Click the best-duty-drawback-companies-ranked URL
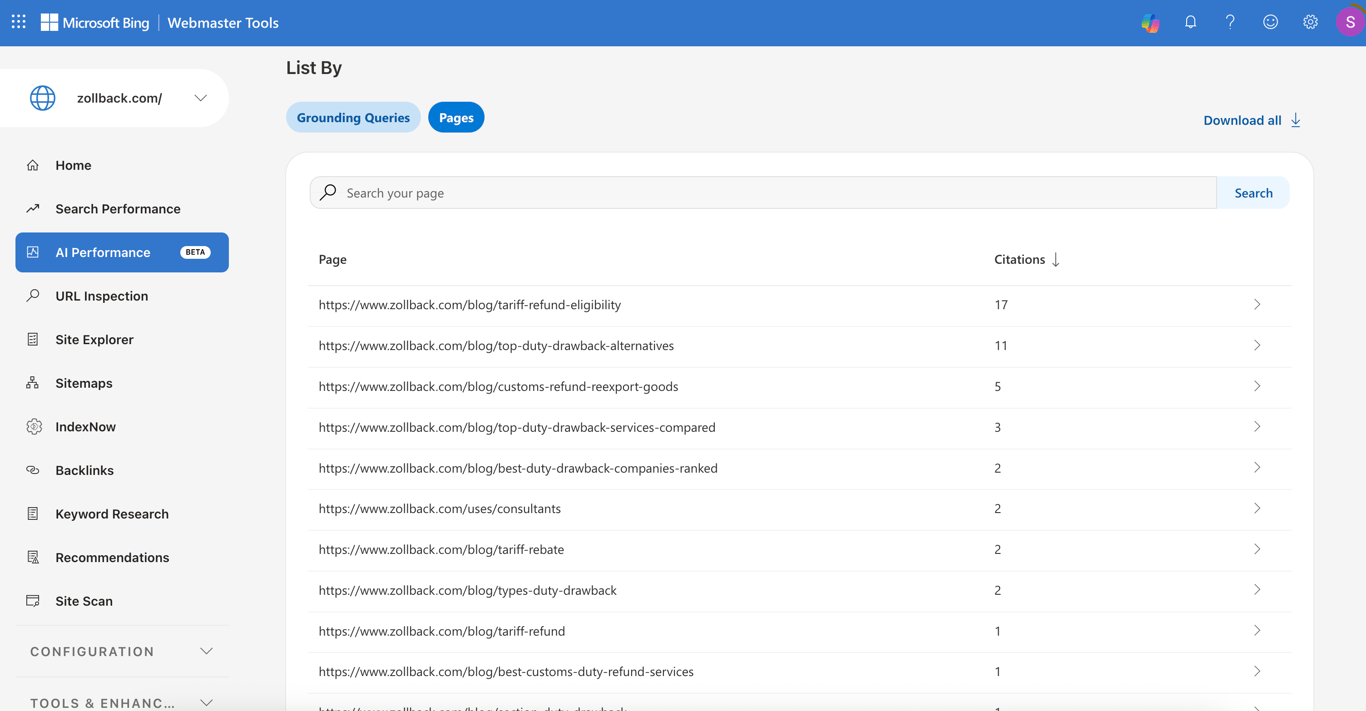The image size is (1366, 711). (518, 467)
